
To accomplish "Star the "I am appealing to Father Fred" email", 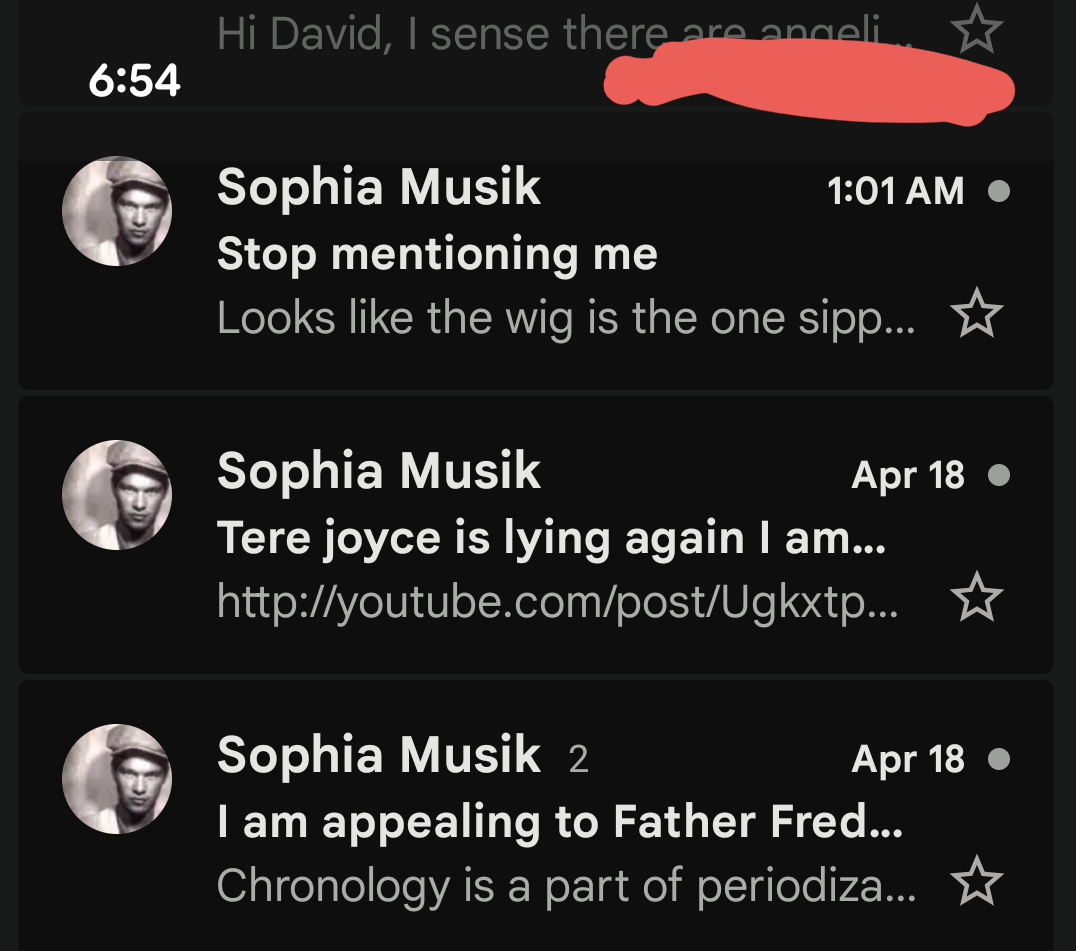I will 976,883.
